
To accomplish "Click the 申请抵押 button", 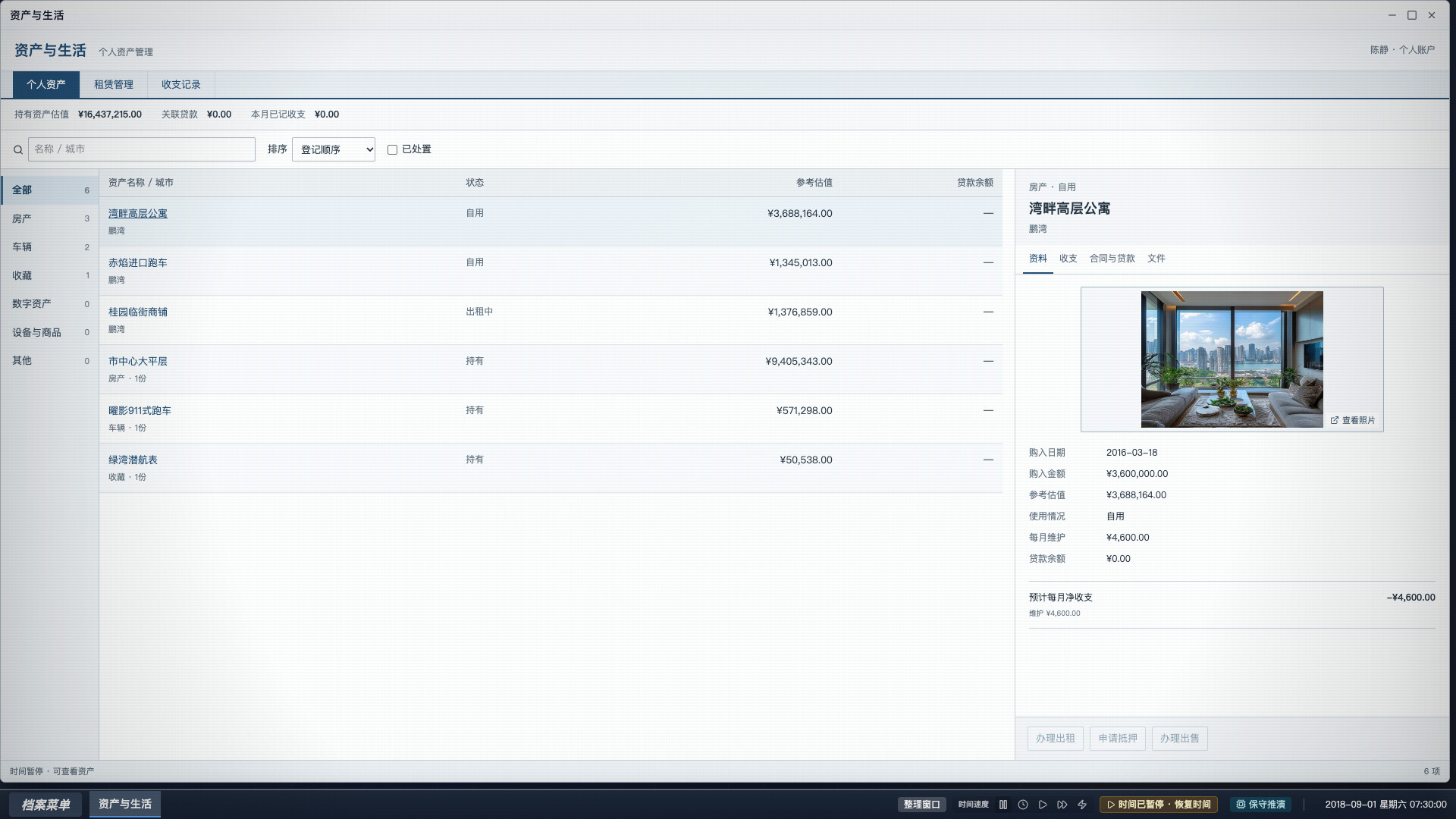I will click(x=1118, y=739).
